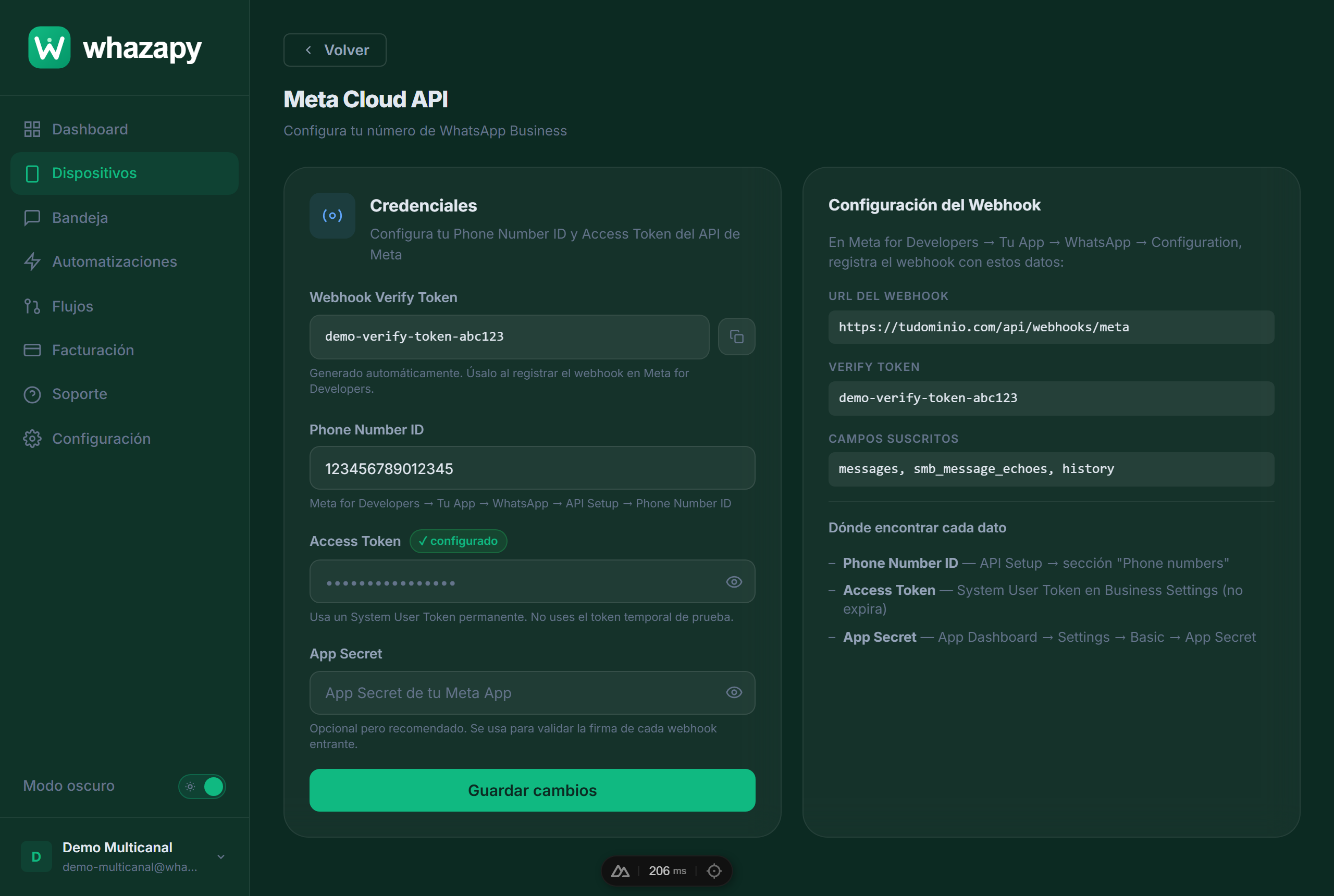Click the Dónde encontrar cada dato heading

(x=917, y=528)
